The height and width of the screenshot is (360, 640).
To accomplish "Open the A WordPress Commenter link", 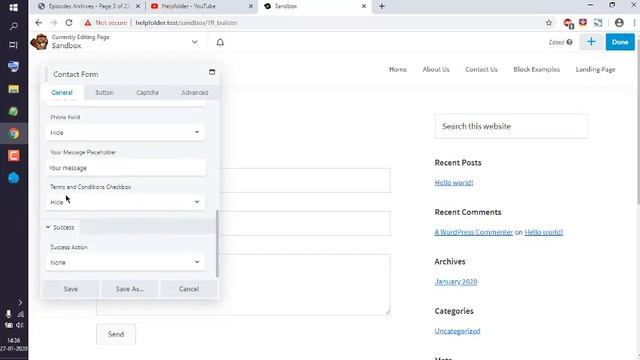I will point(473,232).
